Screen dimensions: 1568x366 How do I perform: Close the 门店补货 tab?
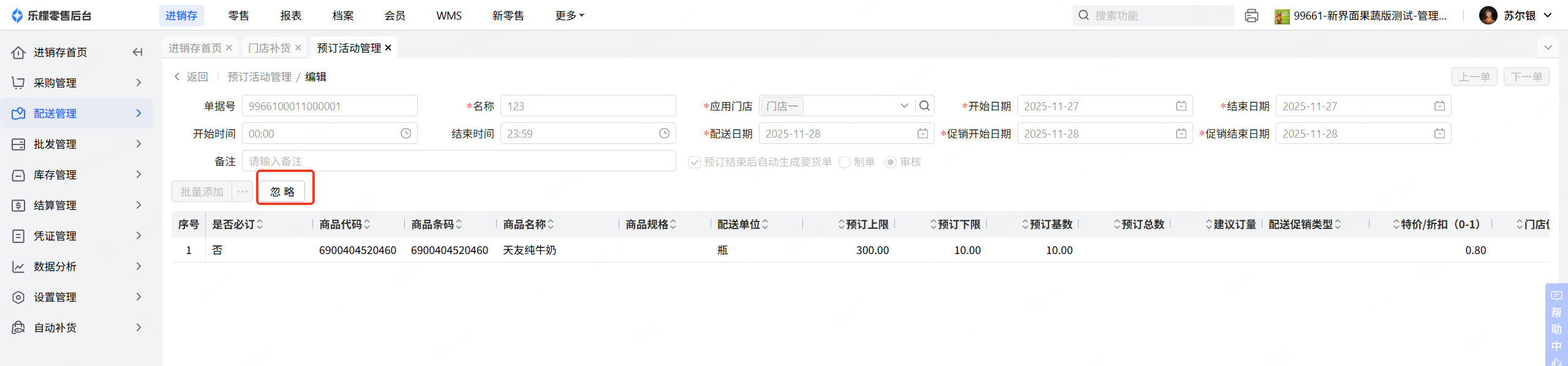(x=298, y=48)
